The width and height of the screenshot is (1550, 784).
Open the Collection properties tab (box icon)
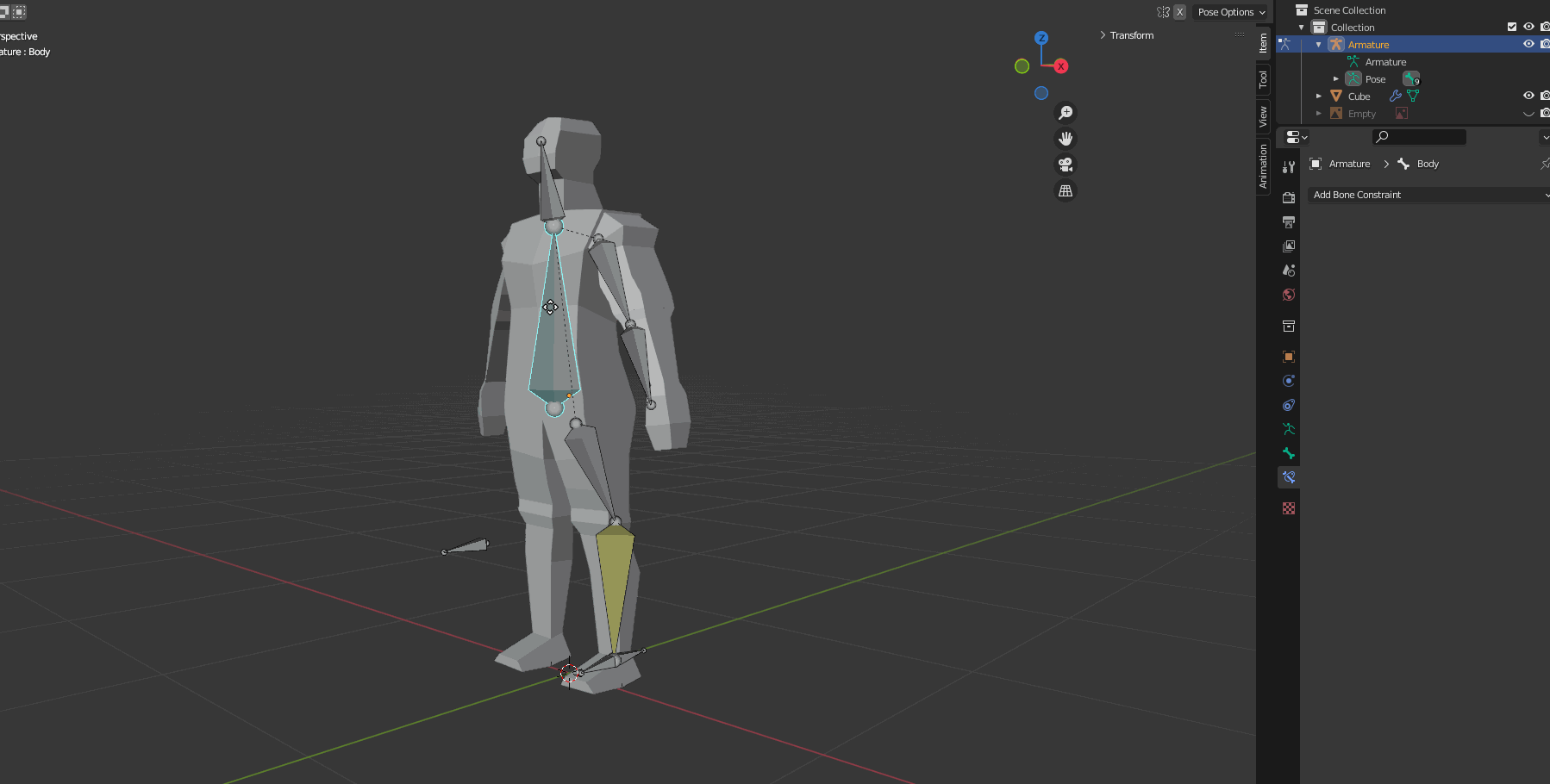(1289, 326)
